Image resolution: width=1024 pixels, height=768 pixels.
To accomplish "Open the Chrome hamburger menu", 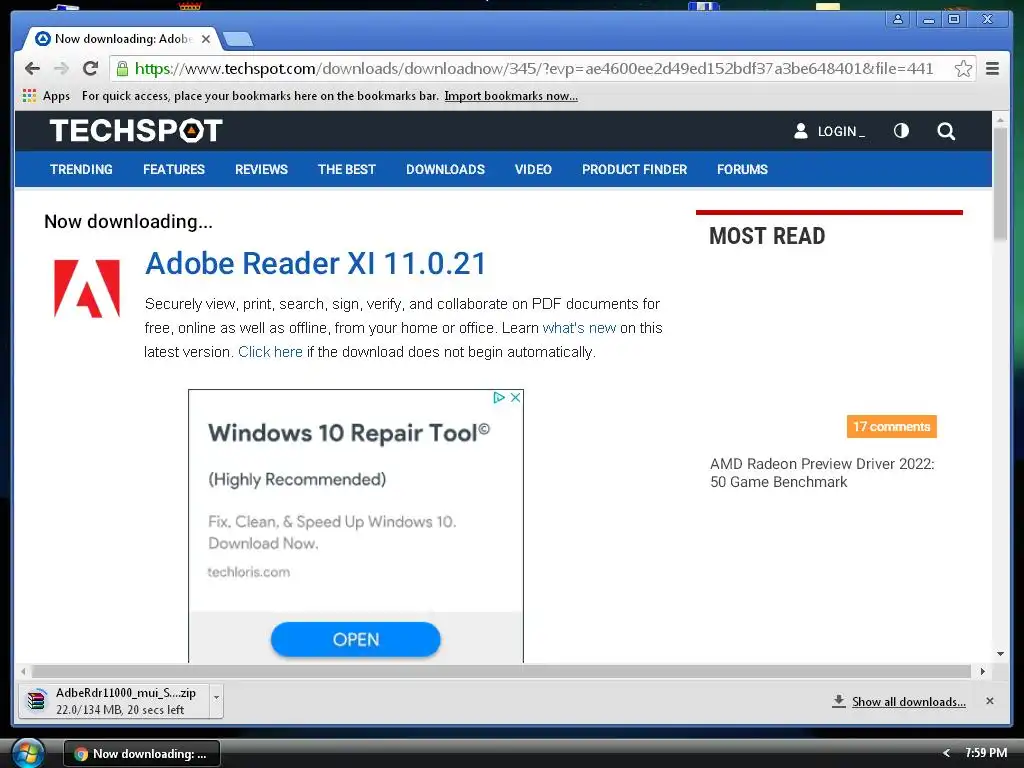I will (992, 69).
